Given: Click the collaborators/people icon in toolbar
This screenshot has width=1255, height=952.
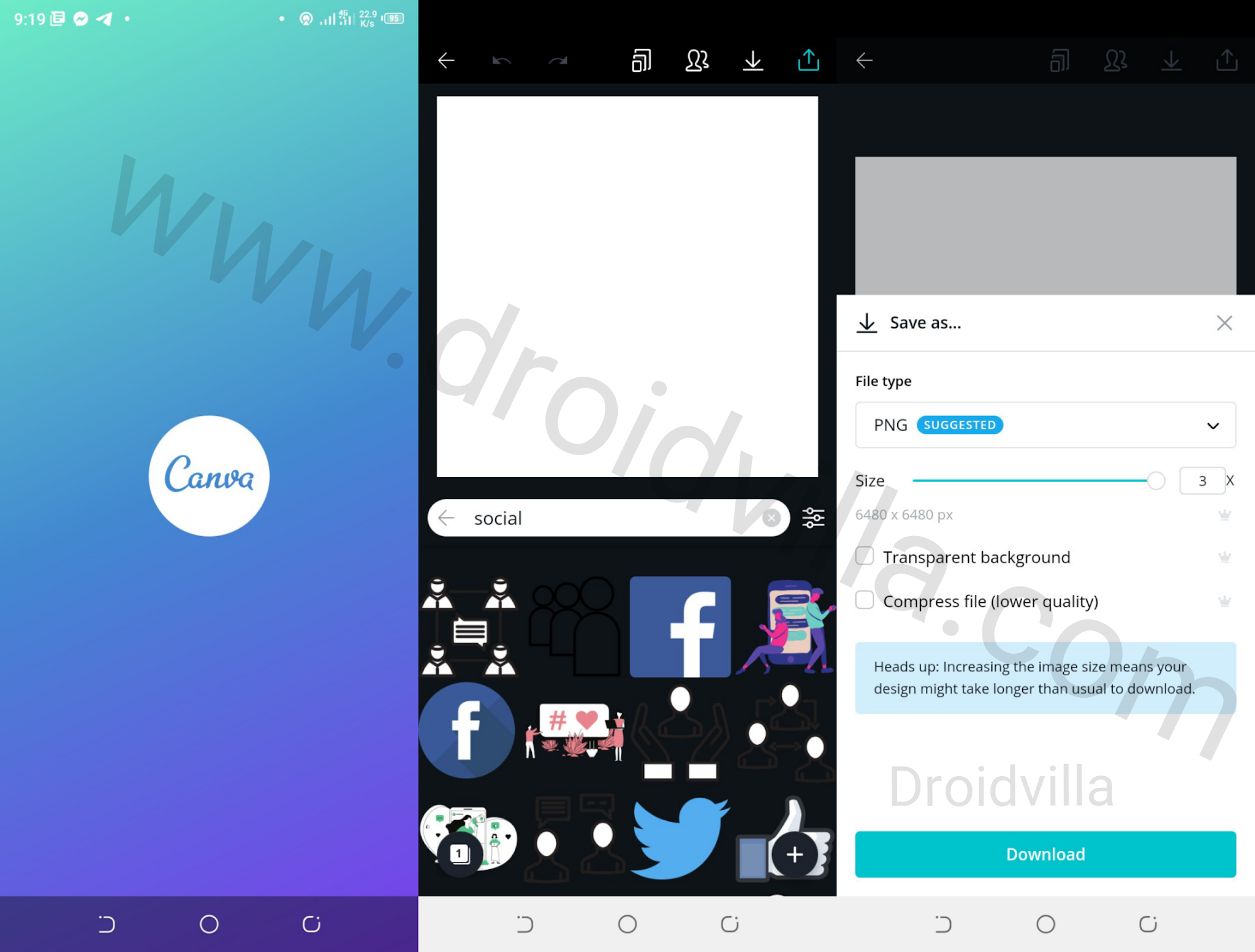Looking at the screenshot, I should (x=697, y=59).
